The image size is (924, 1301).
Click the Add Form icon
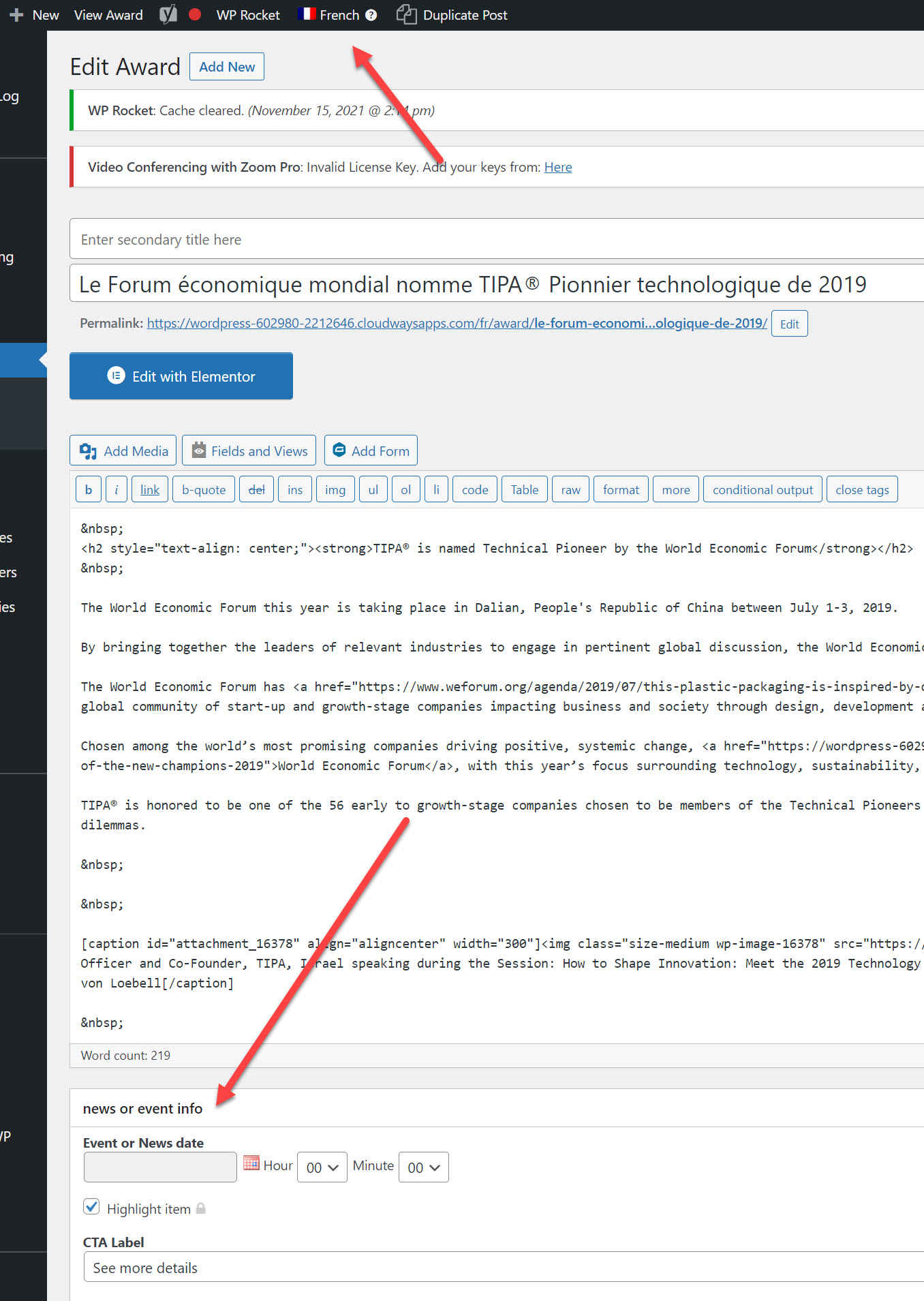339,450
